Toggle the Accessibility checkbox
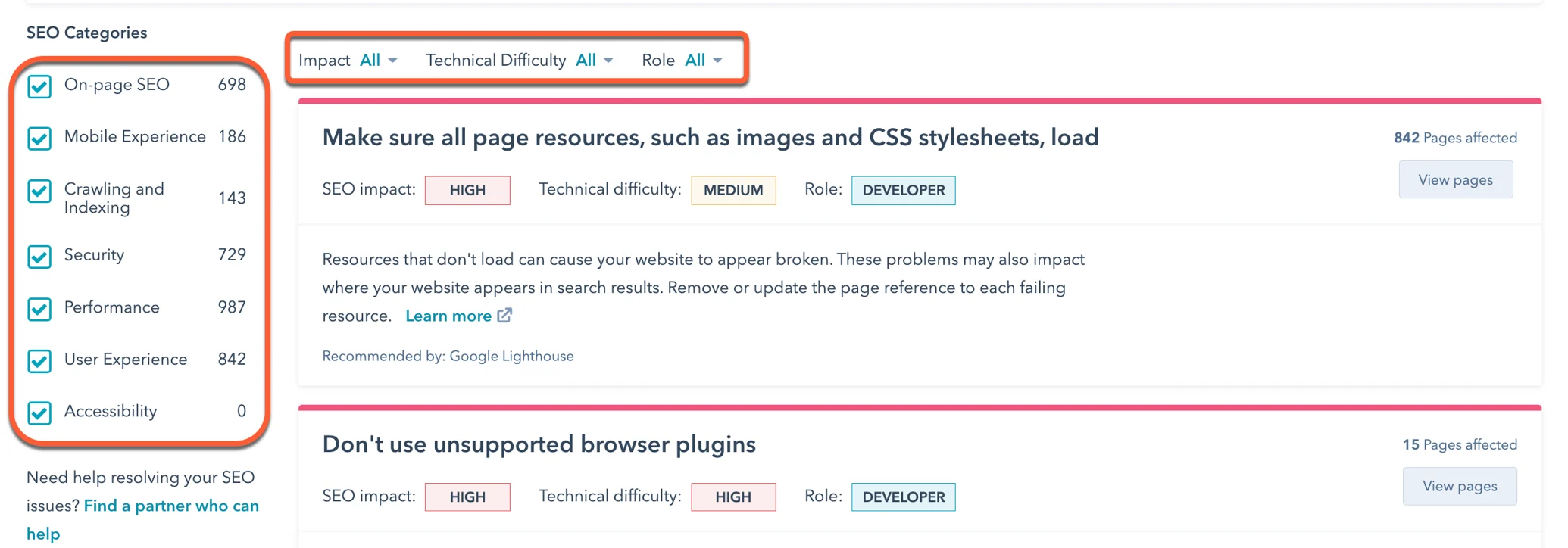Image resolution: width=1568 pixels, height=548 pixels. coord(39,413)
